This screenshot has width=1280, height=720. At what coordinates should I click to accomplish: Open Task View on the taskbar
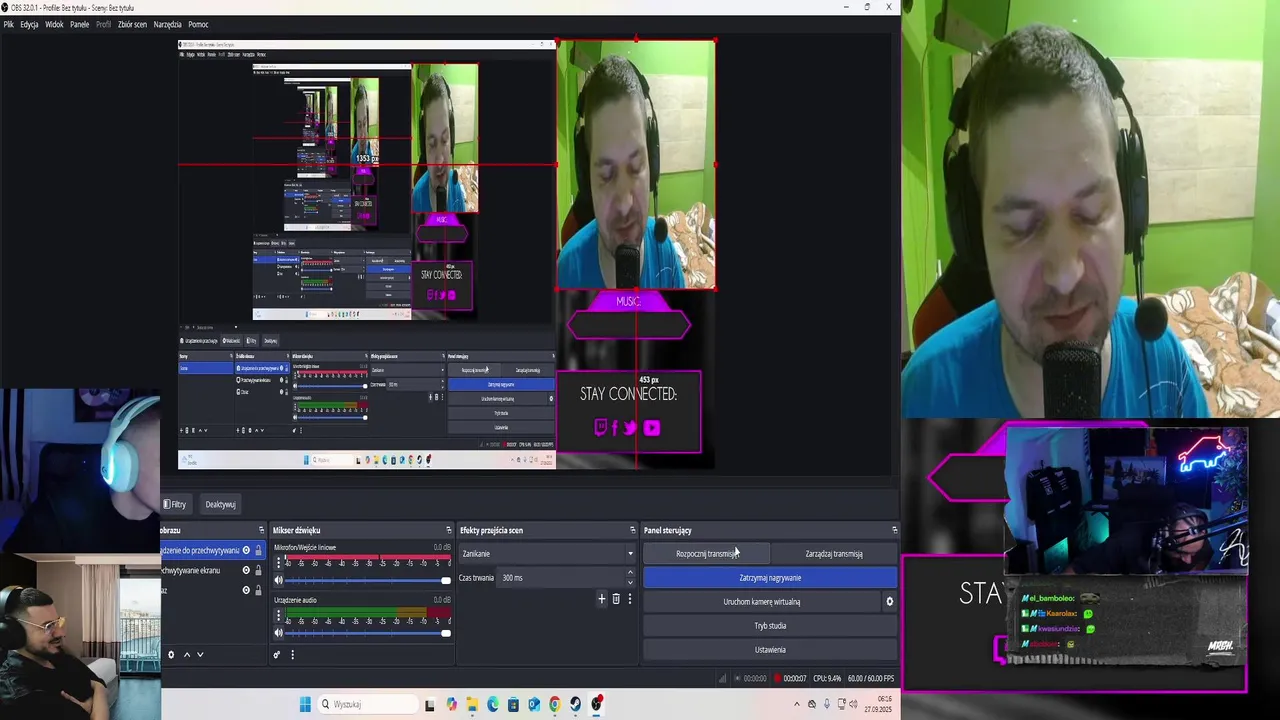pos(430,704)
